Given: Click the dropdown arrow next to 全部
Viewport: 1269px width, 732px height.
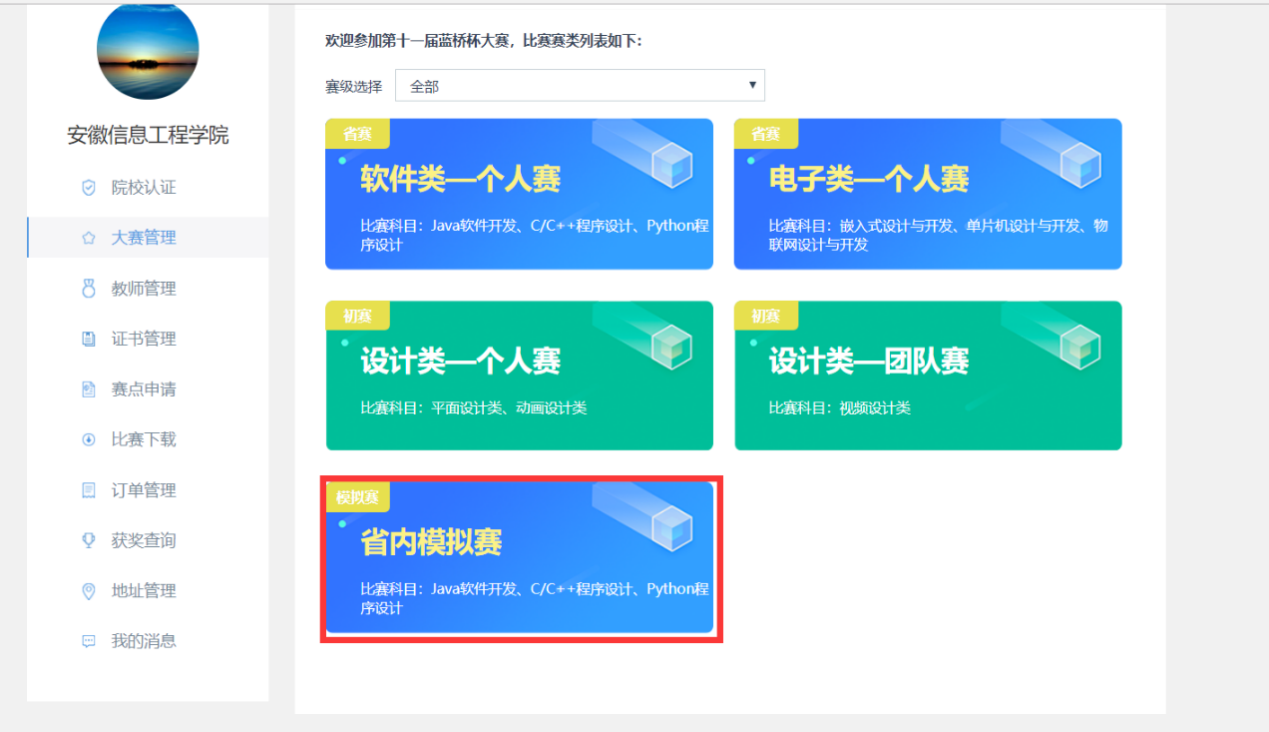Looking at the screenshot, I should [752, 85].
